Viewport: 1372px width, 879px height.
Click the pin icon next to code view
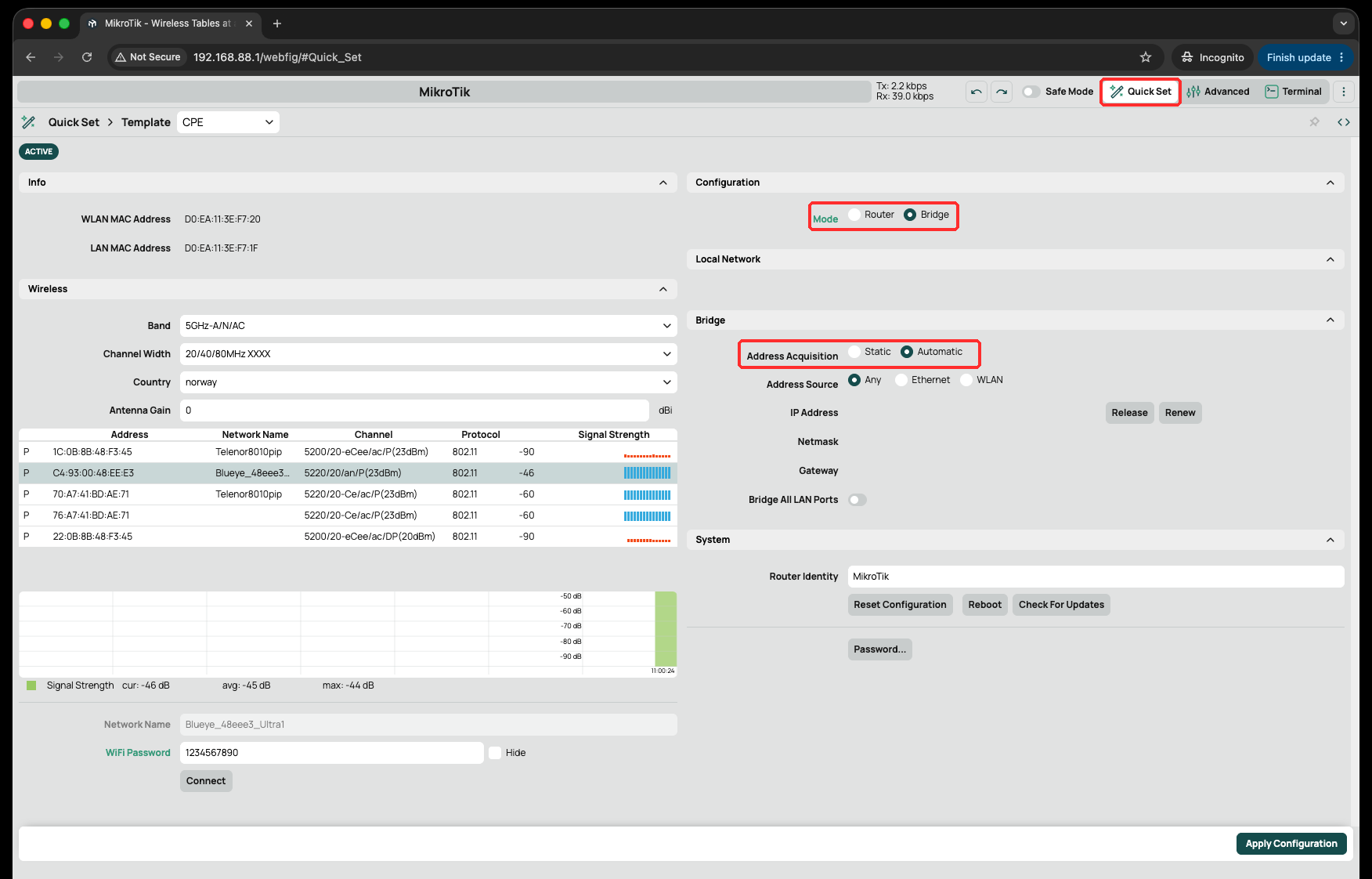1315,122
